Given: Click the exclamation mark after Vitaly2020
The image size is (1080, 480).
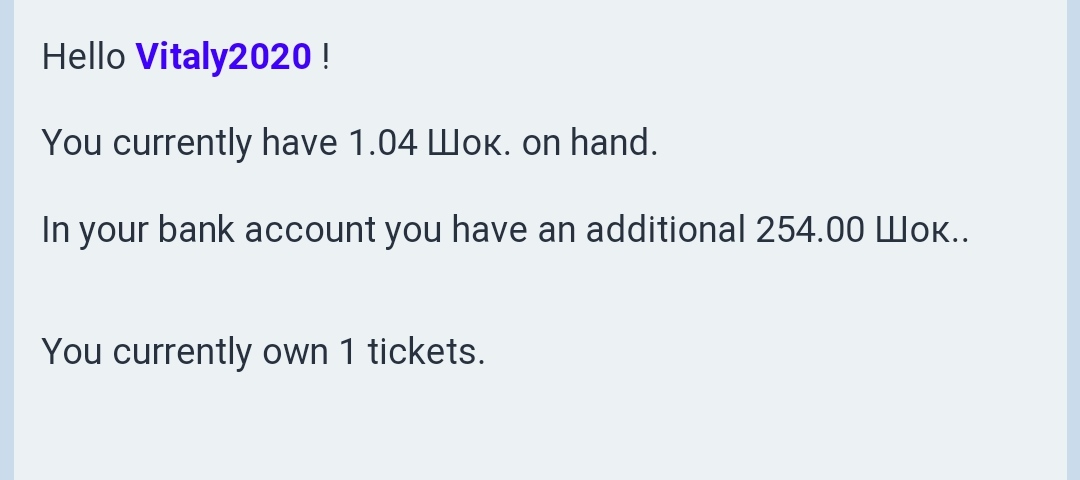Looking at the screenshot, I should coord(326,56).
